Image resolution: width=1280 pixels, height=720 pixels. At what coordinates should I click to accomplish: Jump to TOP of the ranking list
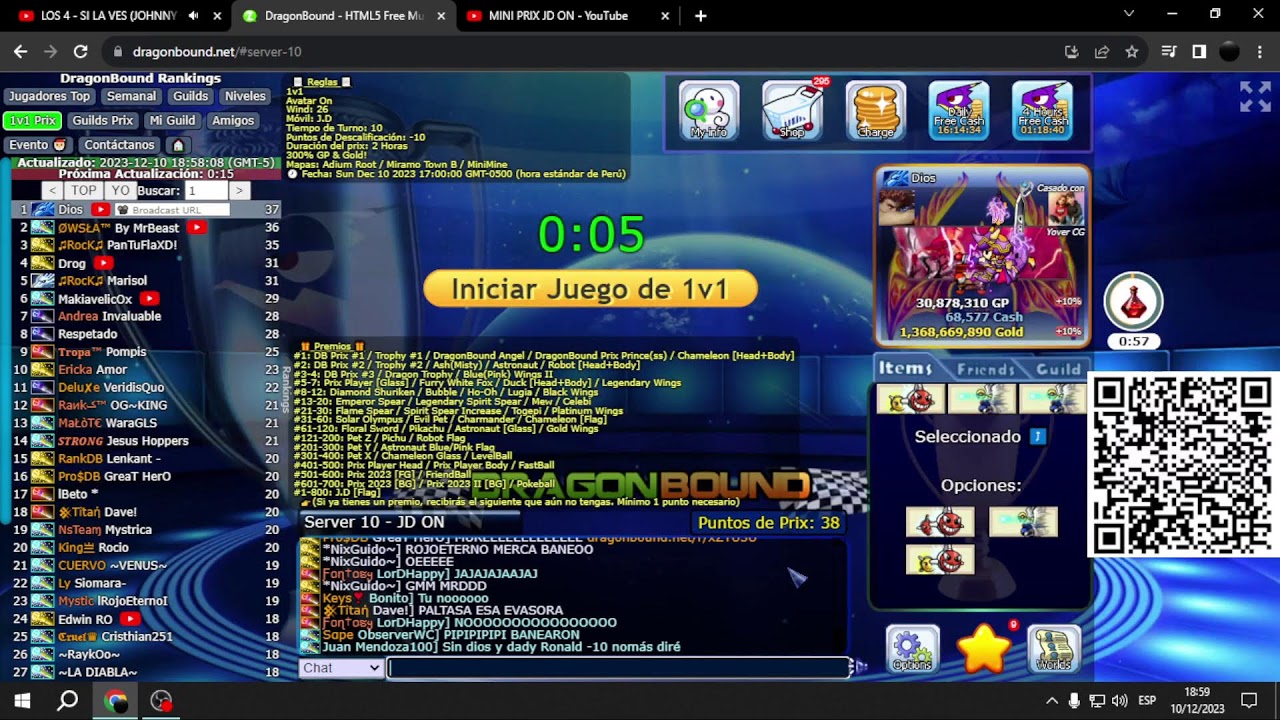click(x=84, y=190)
